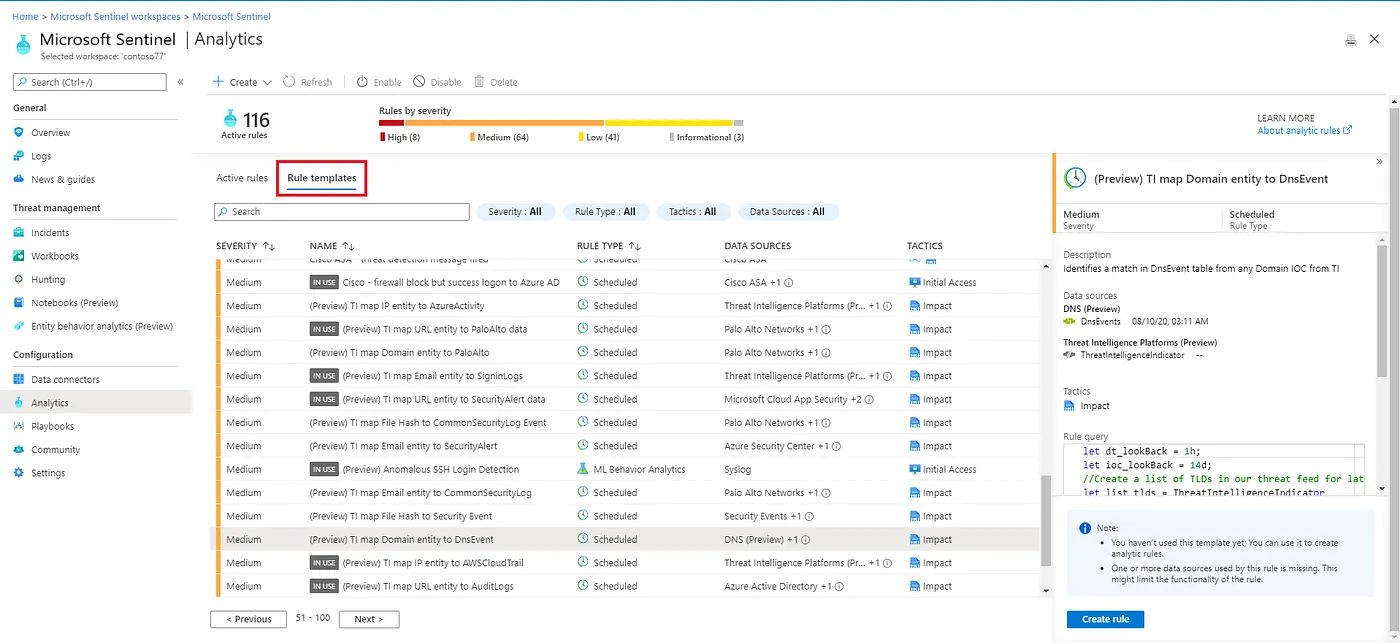Click the rule templates Search field
The width and height of the screenshot is (1400, 643).
click(x=341, y=212)
